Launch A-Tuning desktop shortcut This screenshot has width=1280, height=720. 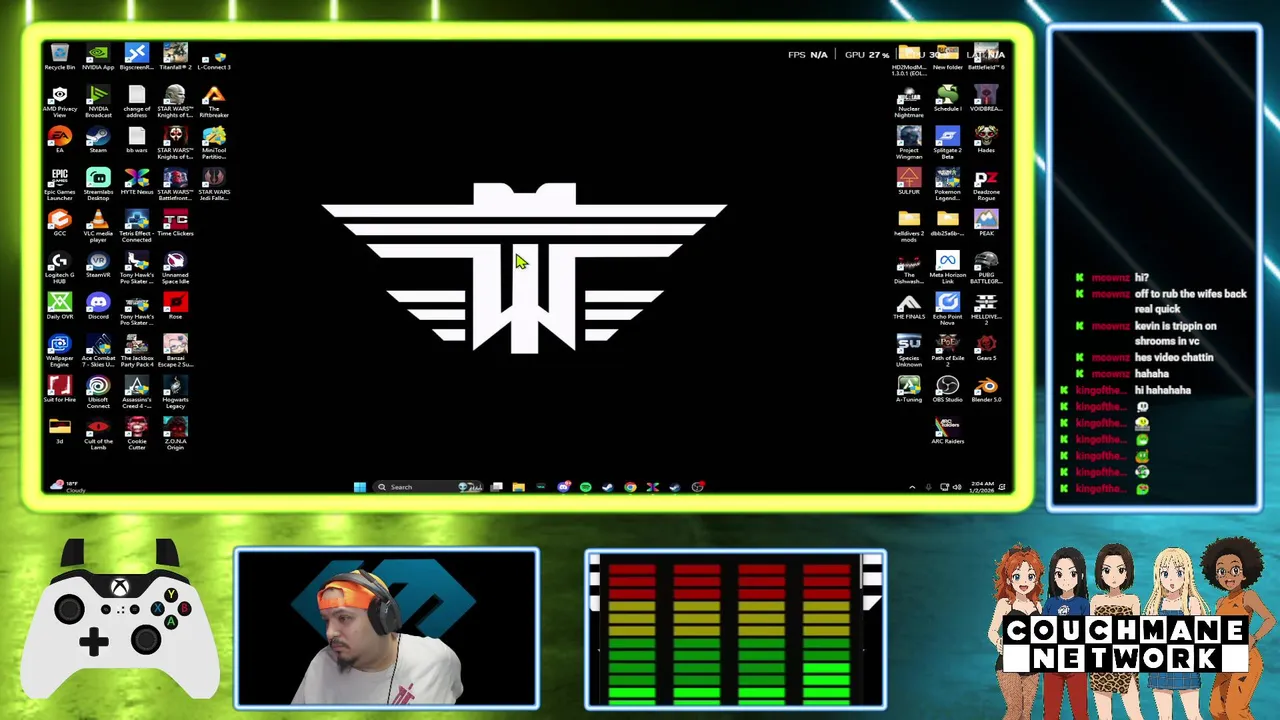tap(909, 389)
